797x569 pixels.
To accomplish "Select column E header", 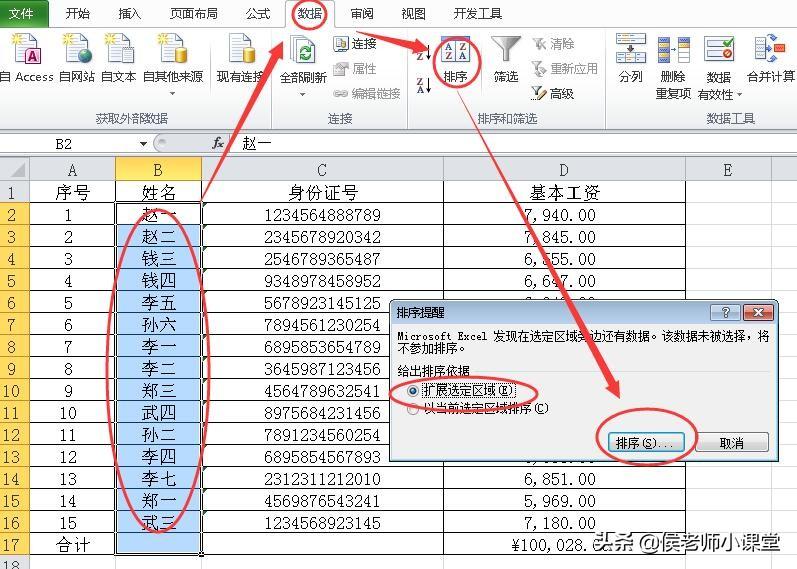I will pyautogui.click(x=728, y=169).
